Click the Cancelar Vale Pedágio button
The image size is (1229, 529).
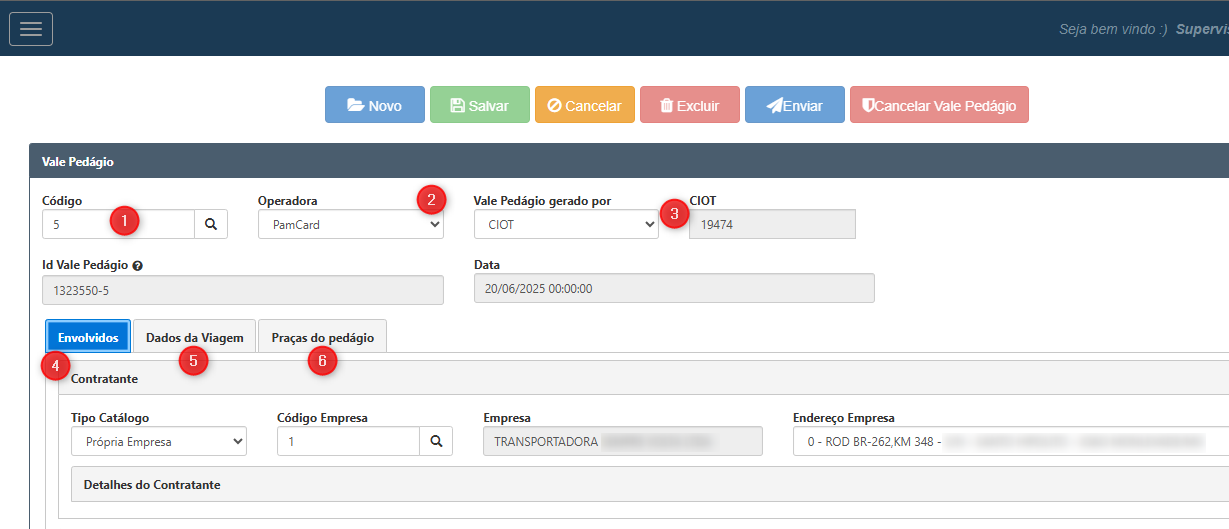(938, 105)
